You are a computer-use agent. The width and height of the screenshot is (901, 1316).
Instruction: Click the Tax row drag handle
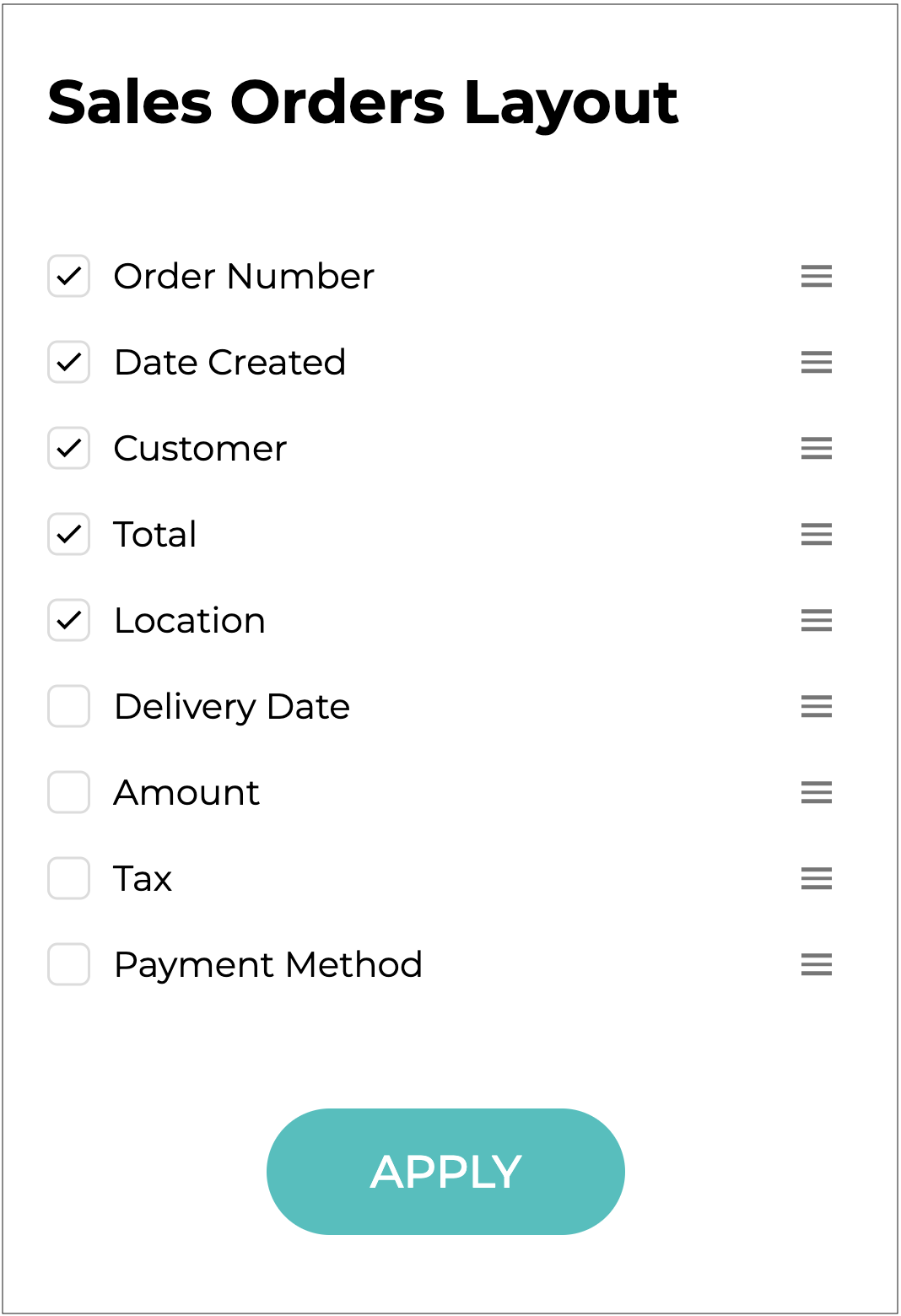click(x=816, y=878)
